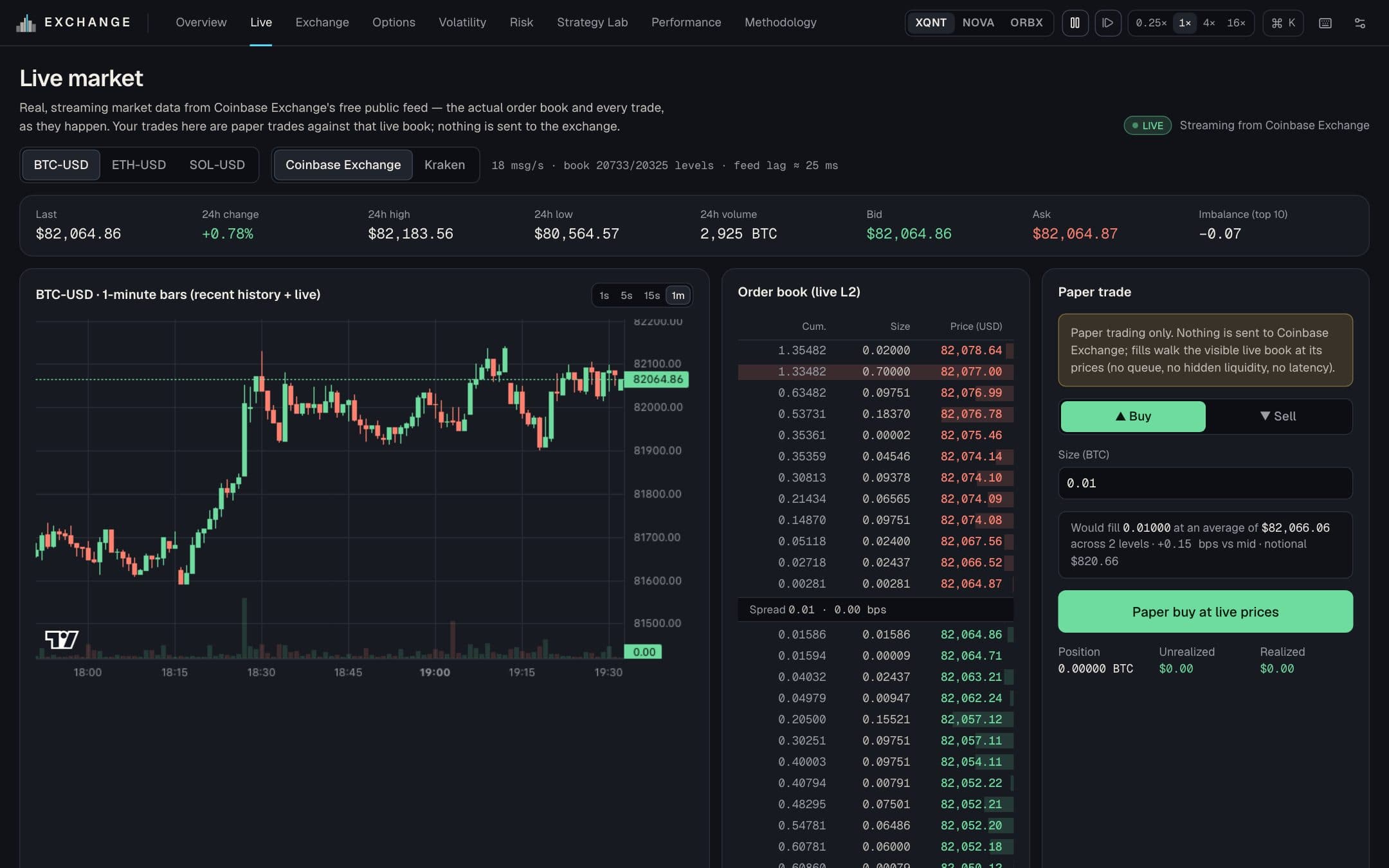This screenshot has height=868, width=1389.
Task: Choose the Buy side
Action: pyautogui.click(x=1133, y=417)
